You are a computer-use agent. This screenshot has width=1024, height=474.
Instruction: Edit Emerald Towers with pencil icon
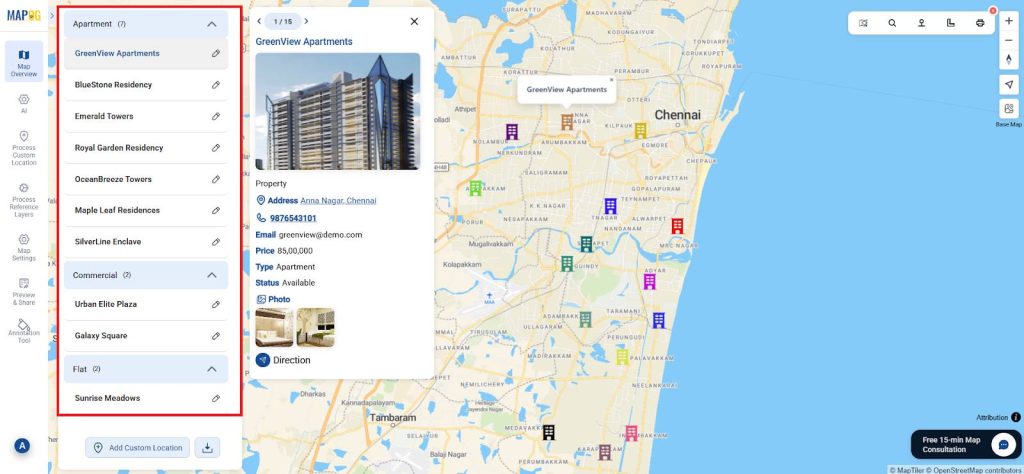coord(216,116)
